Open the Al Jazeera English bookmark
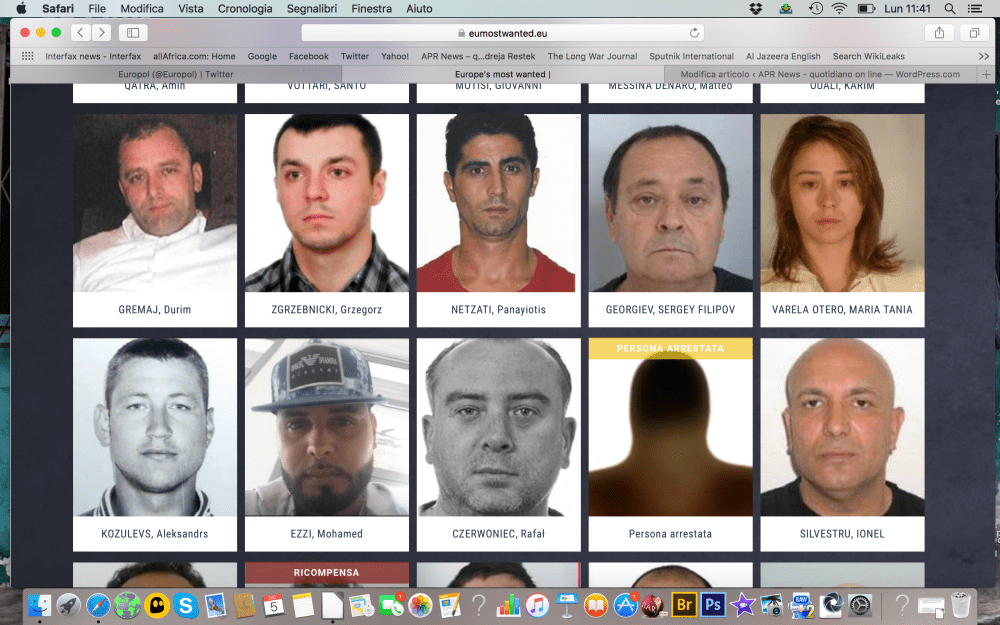 (783, 57)
